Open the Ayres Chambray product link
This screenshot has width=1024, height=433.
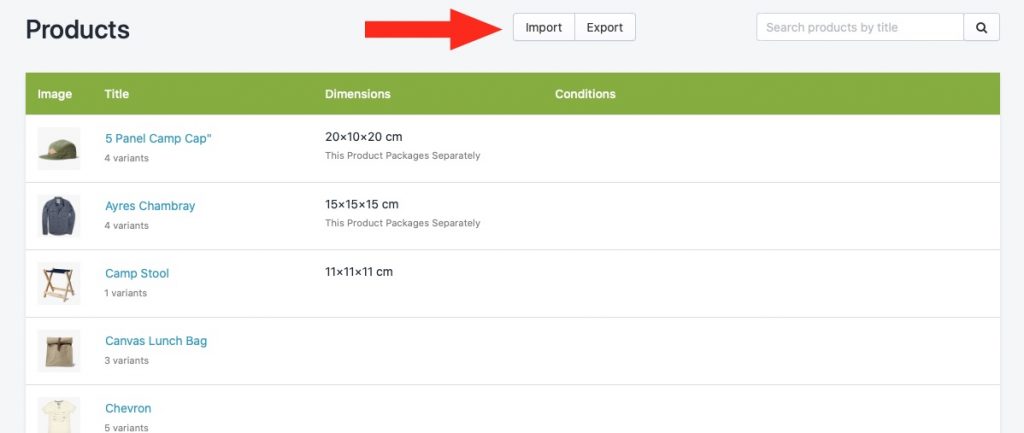150,206
